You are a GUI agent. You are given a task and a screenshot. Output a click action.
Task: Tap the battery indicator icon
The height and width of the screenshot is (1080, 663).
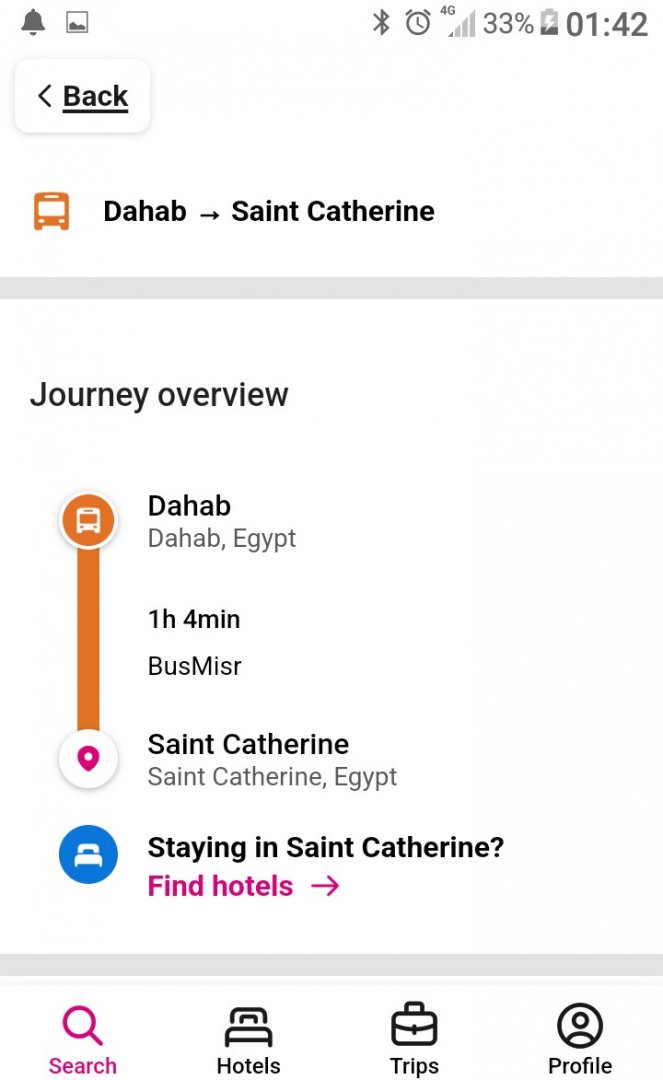pyautogui.click(x=549, y=22)
